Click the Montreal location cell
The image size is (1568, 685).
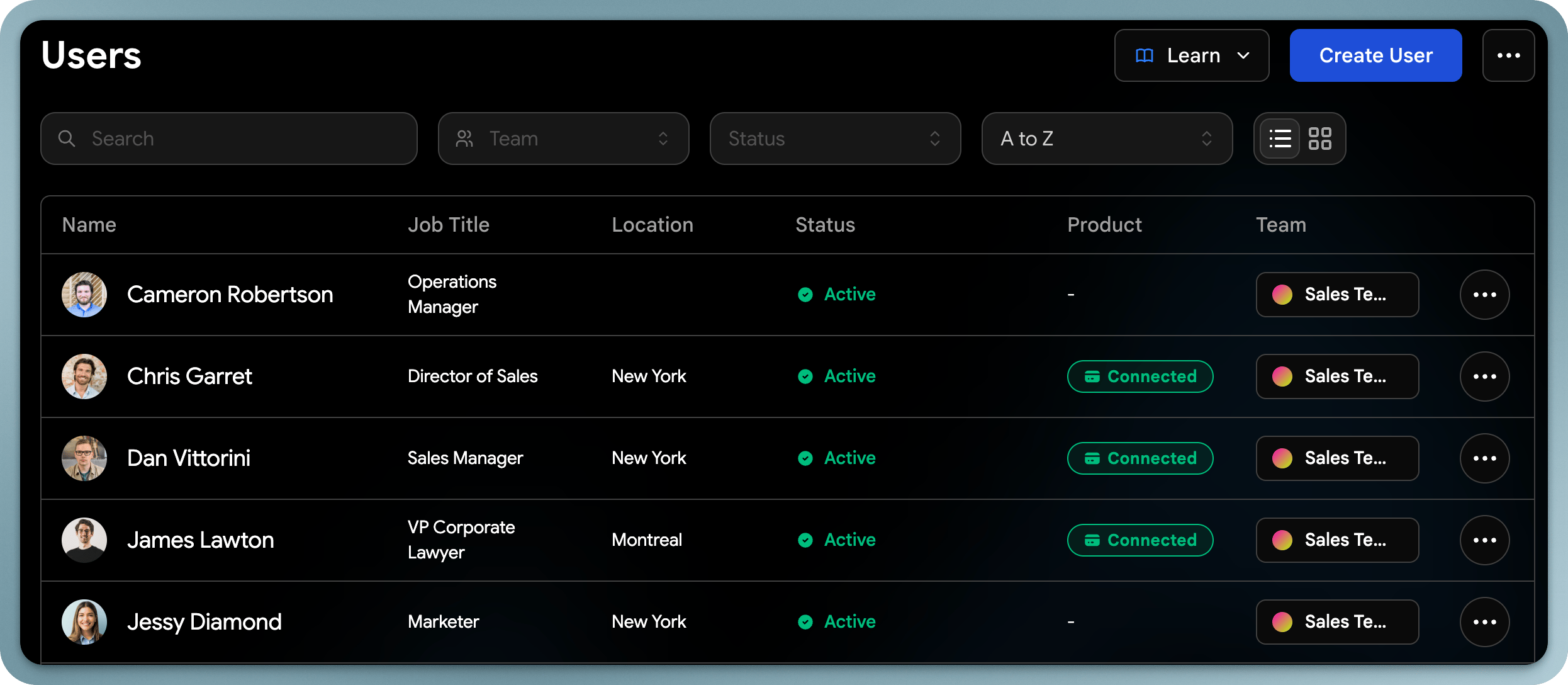tap(647, 540)
